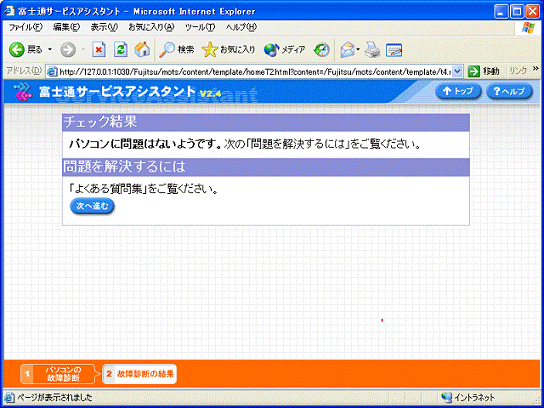Click the トップ button in header
This screenshot has height=408, width=544.
point(458,91)
